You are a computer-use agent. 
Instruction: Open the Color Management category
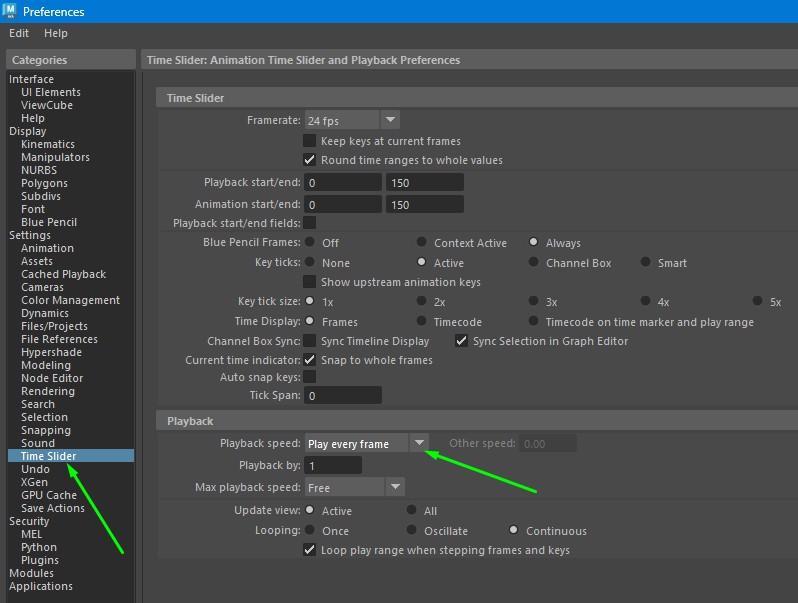(70, 300)
